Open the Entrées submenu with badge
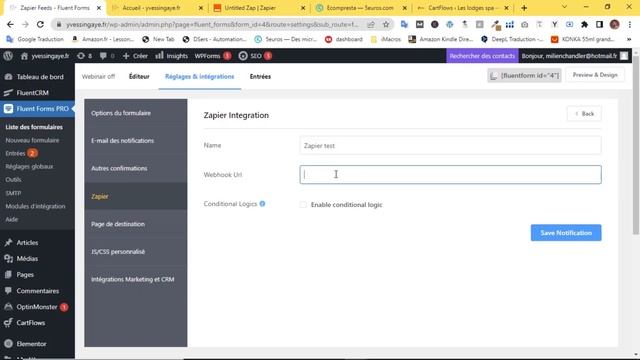640x360 pixels. (21, 153)
